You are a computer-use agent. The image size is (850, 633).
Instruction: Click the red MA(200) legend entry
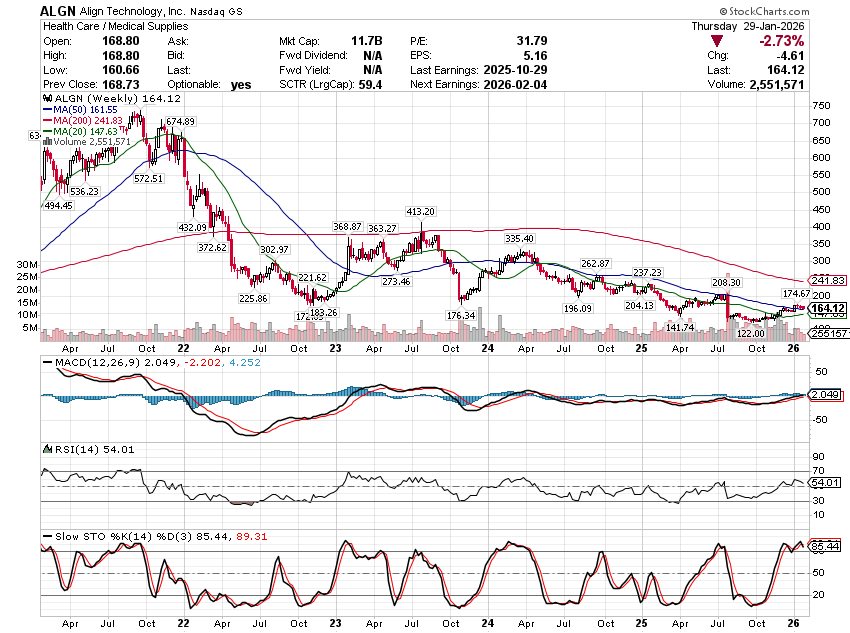coord(82,121)
